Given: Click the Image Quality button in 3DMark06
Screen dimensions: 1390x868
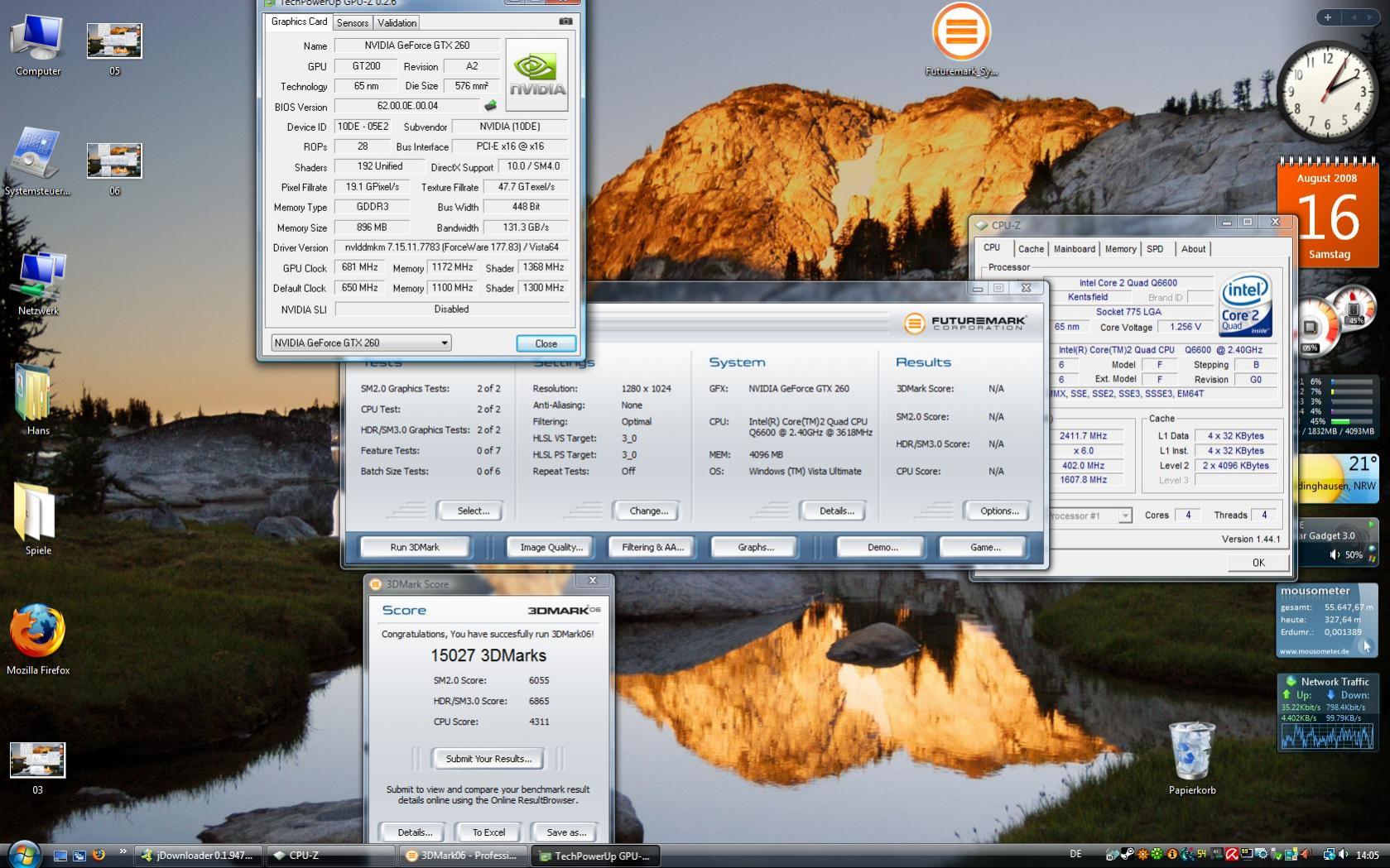Looking at the screenshot, I should tap(551, 547).
